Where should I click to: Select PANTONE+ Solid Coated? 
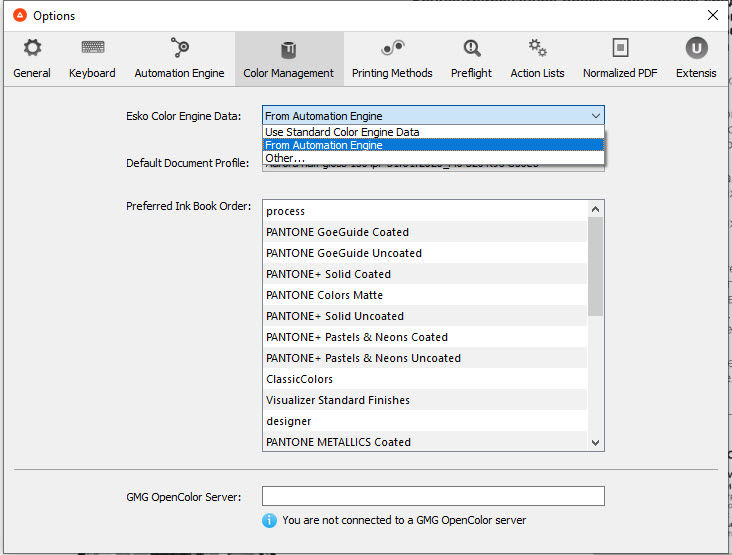[x=425, y=274]
